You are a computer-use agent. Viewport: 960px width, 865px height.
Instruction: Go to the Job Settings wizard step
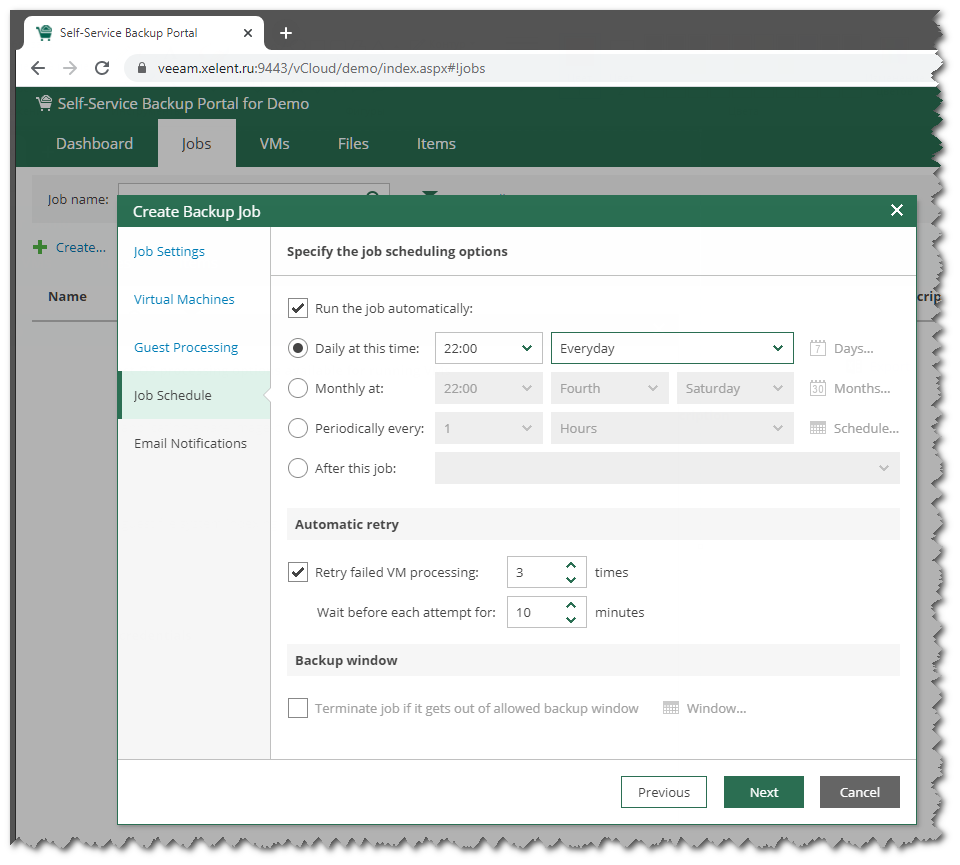coord(169,252)
